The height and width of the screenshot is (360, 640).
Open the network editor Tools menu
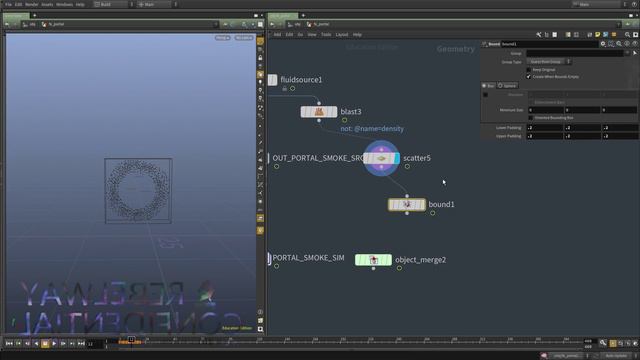point(326,35)
